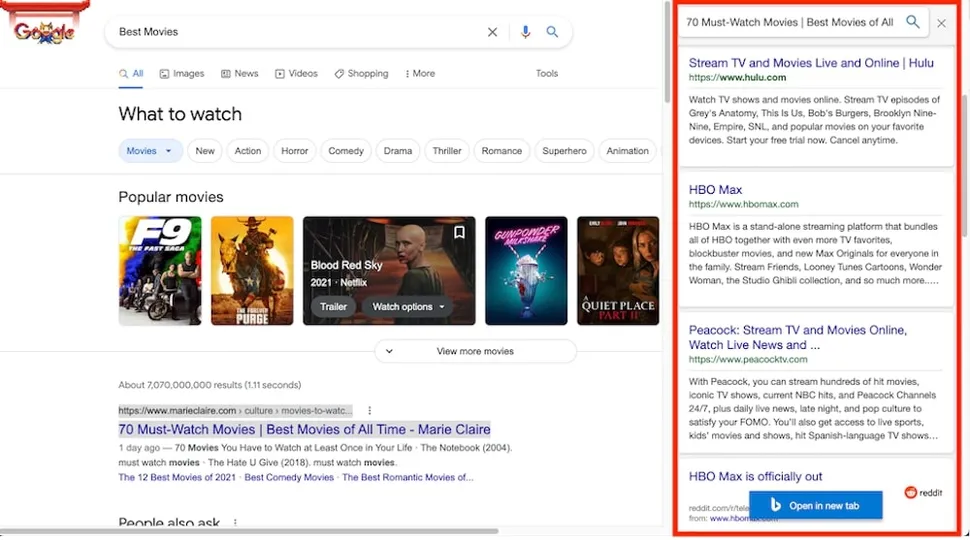
Task: Switch to the Shopping tab
Action: click(x=361, y=74)
